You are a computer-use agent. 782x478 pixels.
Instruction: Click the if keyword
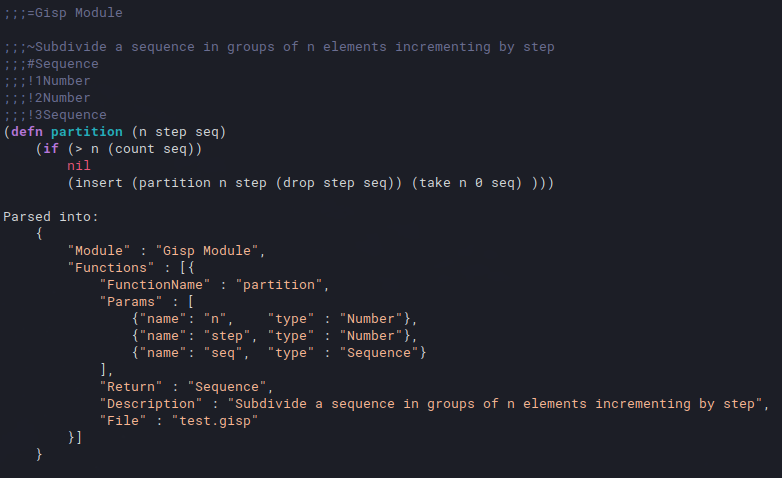(x=51, y=149)
